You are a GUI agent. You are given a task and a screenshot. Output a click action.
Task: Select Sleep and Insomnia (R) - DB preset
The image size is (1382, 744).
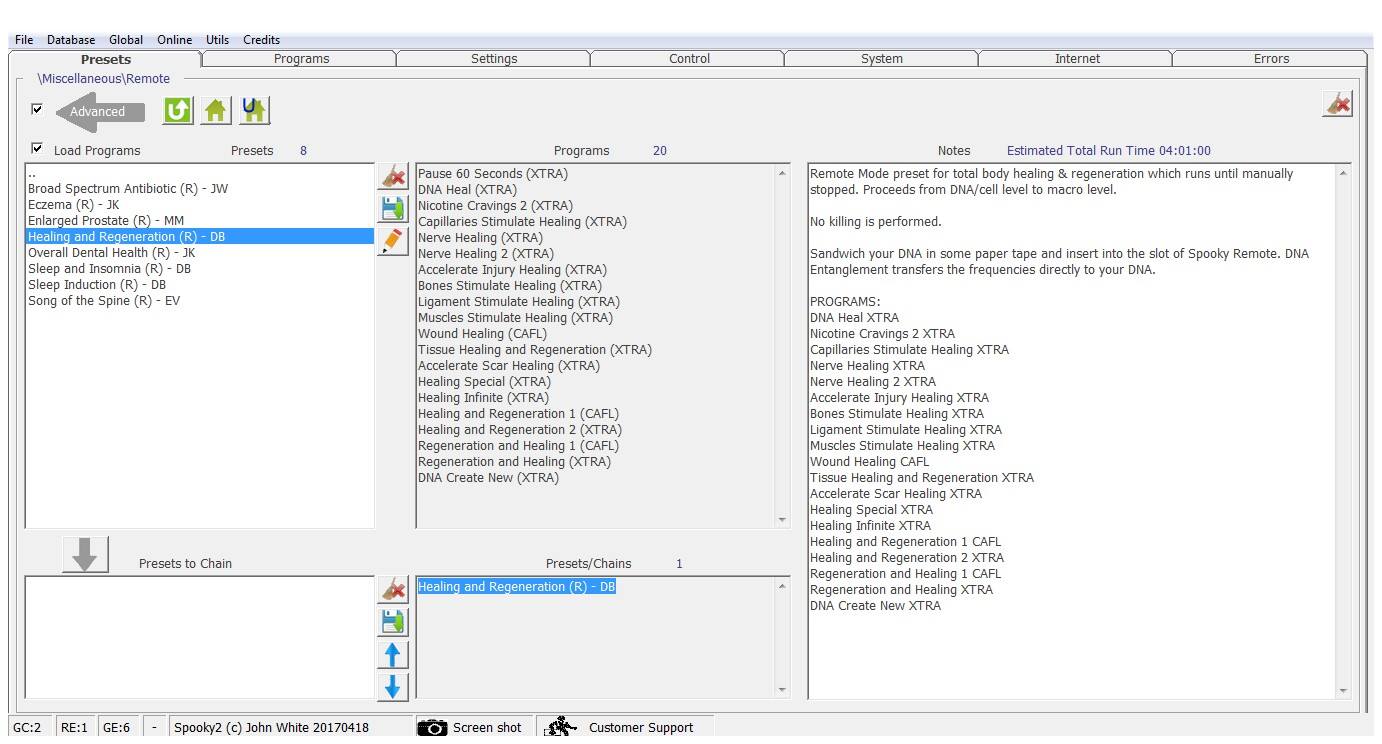(x=199, y=269)
